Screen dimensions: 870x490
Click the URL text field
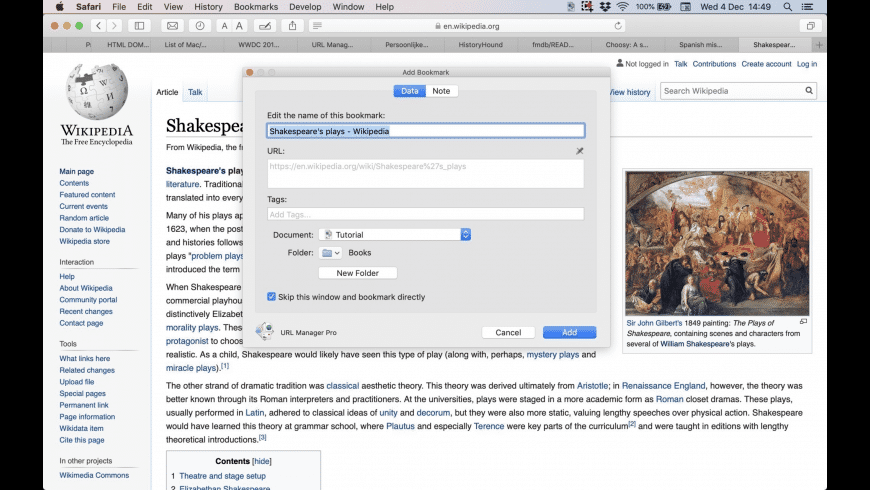tap(426, 174)
